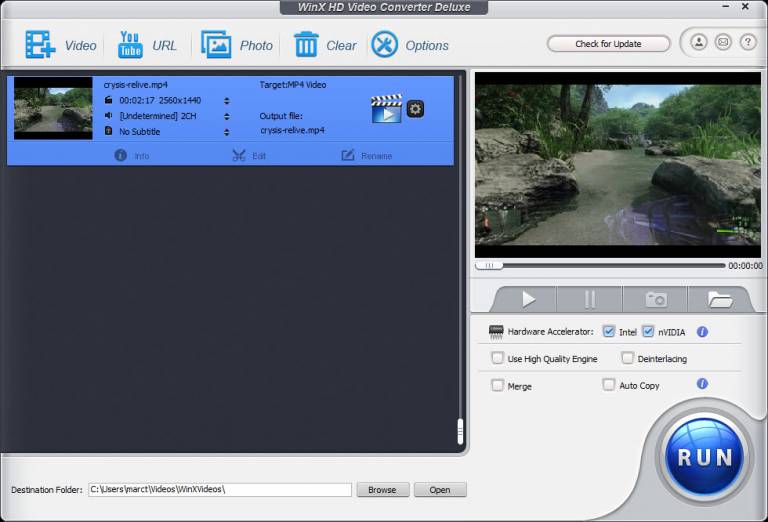Click the video preview pane

click(618, 165)
